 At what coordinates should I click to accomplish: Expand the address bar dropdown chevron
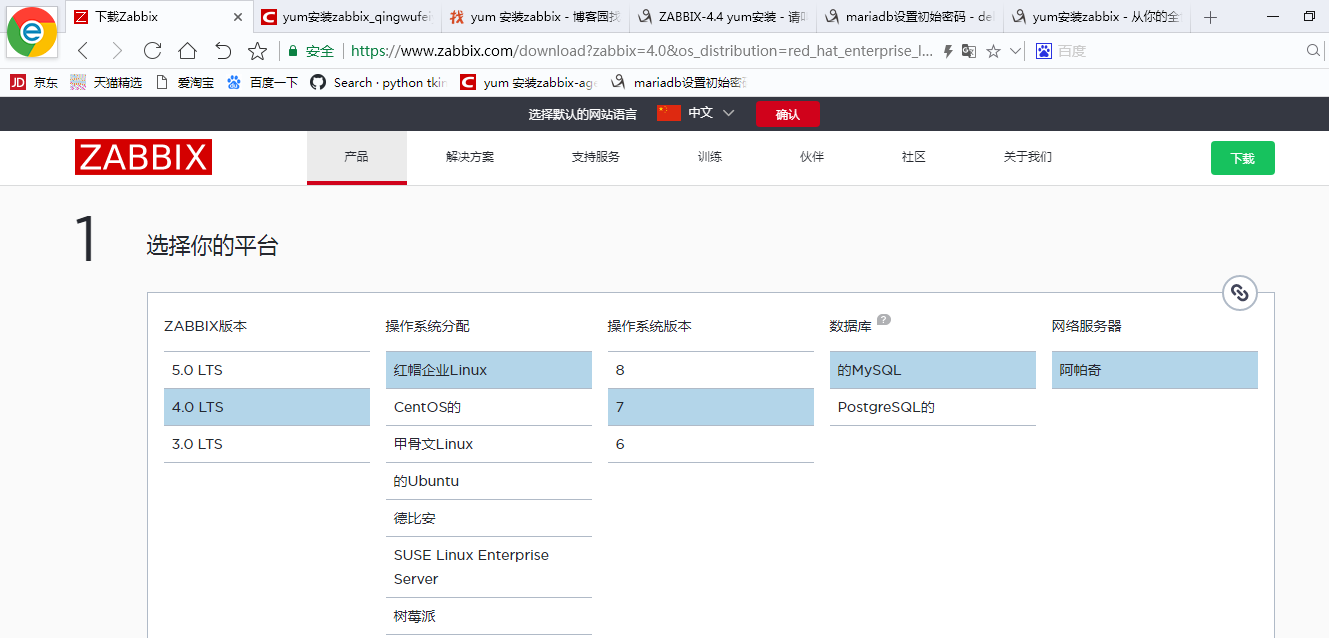pyautogui.click(x=1016, y=51)
